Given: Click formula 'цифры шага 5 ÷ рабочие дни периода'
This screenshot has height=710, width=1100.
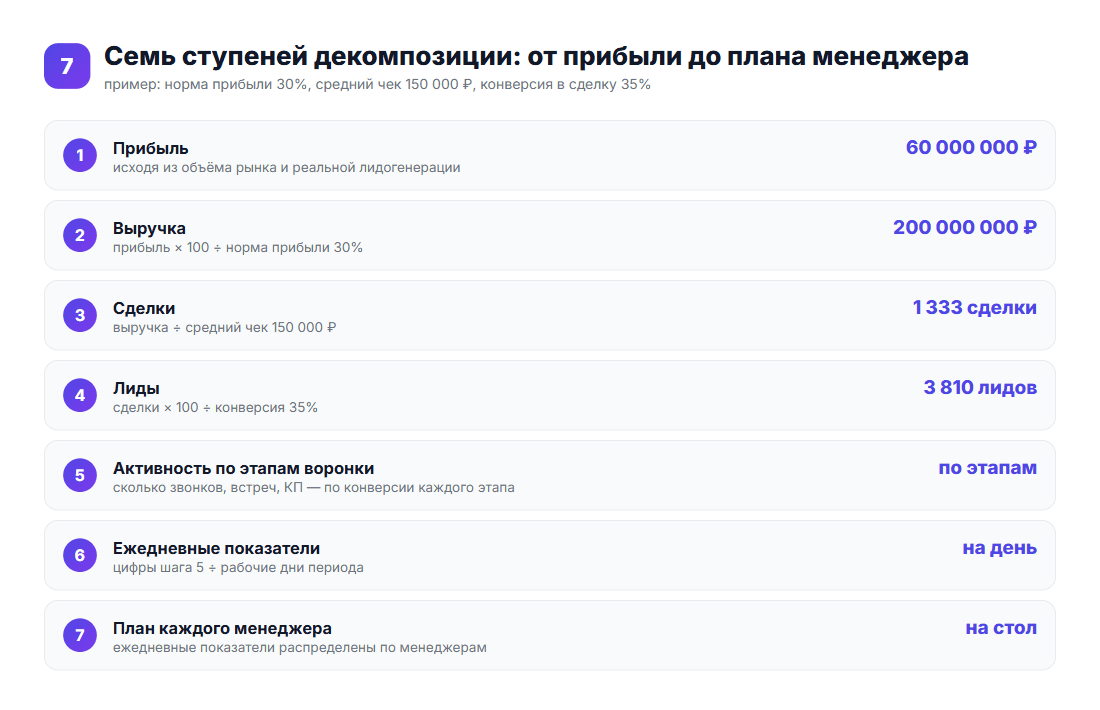Looking at the screenshot, I should [239, 568].
